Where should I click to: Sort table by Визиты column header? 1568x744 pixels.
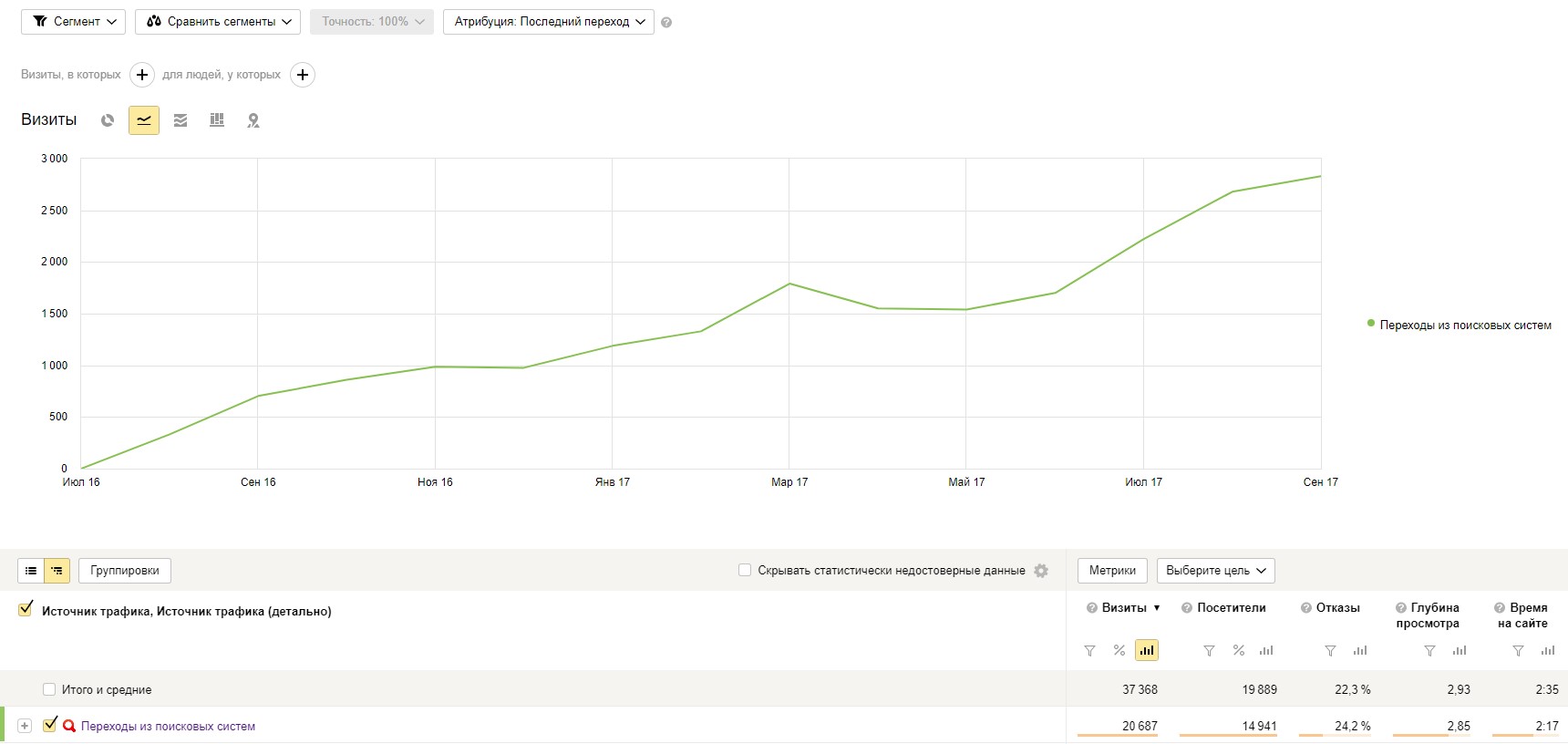pyautogui.click(x=1124, y=608)
